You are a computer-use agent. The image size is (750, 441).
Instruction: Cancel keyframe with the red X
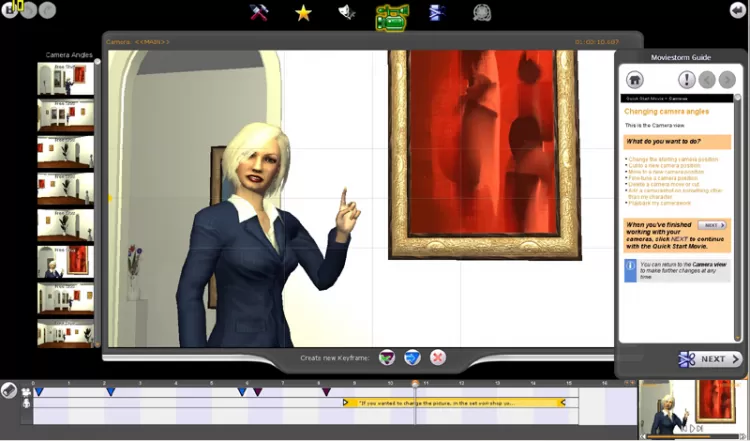[438, 357]
